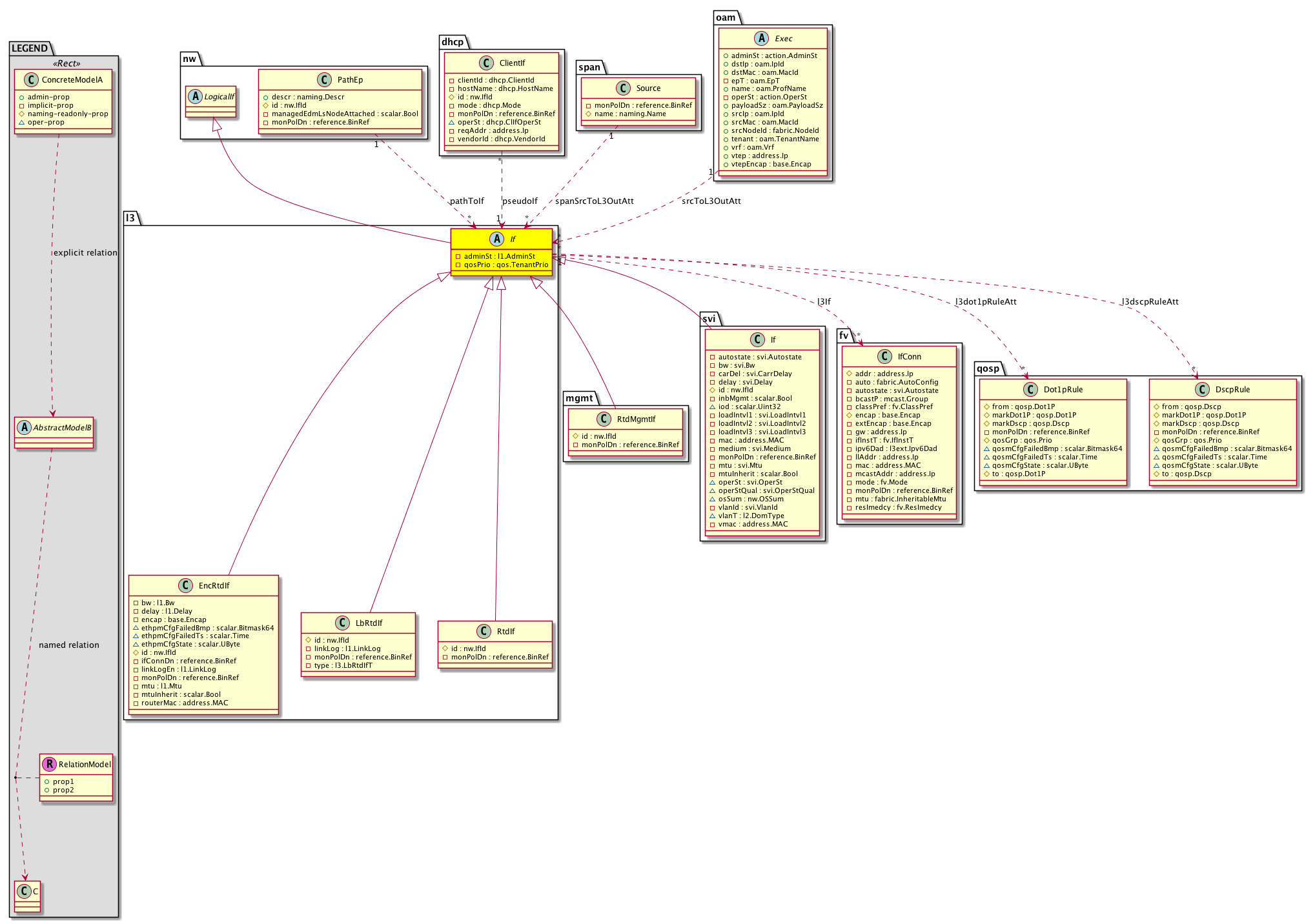
Task: Click the 'A' icon of LogicalIf class
Action: (196, 96)
